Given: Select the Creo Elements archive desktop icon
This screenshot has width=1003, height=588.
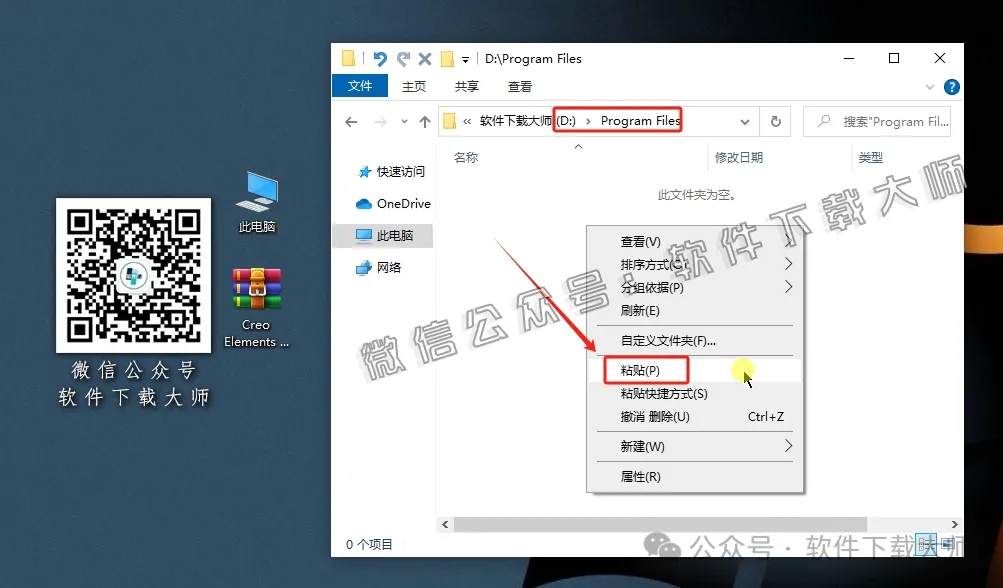Looking at the screenshot, I should click(257, 308).
